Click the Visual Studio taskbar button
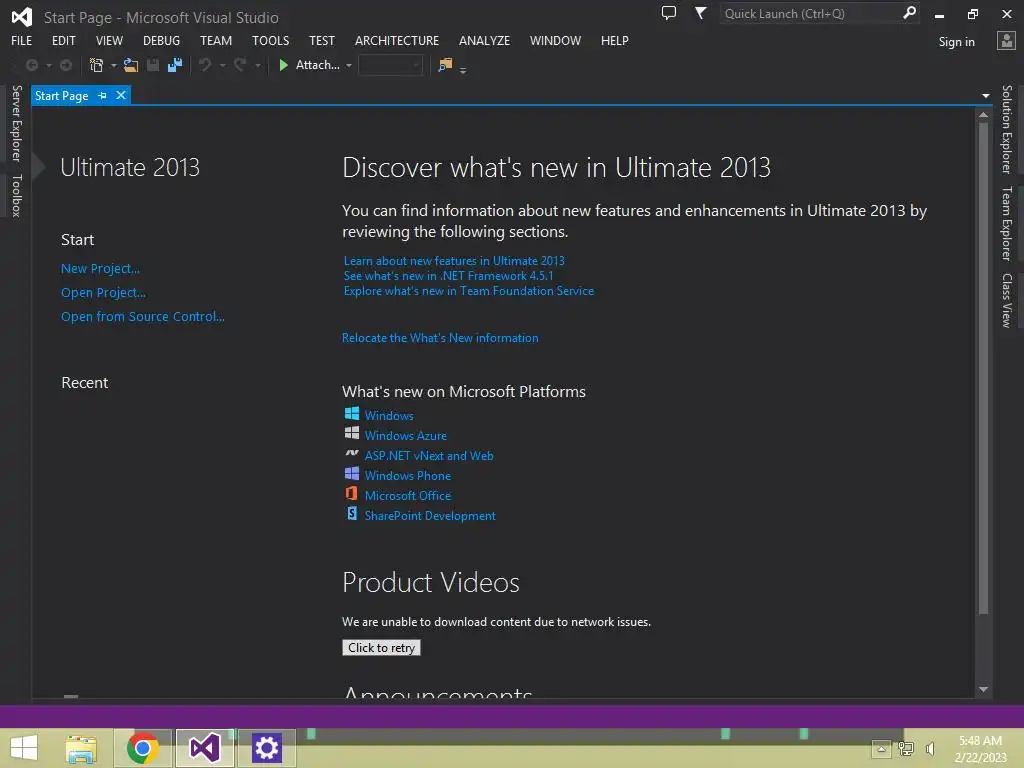1024x768 pixels. pyautogui.click(x=204, y=748)
